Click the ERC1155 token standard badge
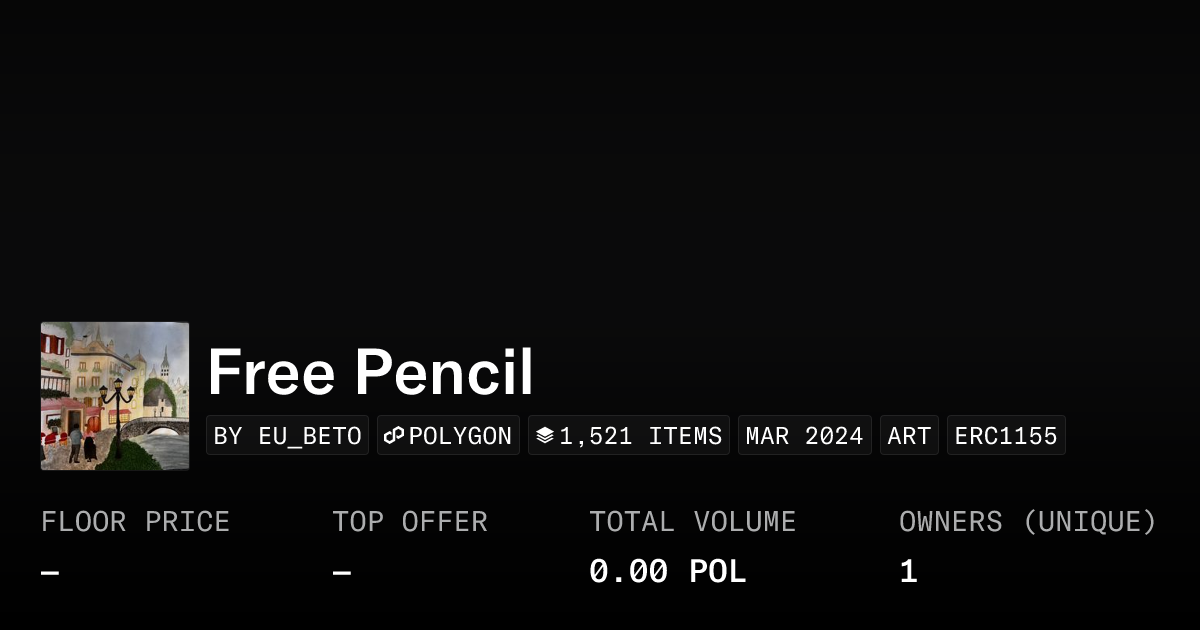This screenshot has height=630, width=1200. pos(1006,435)
